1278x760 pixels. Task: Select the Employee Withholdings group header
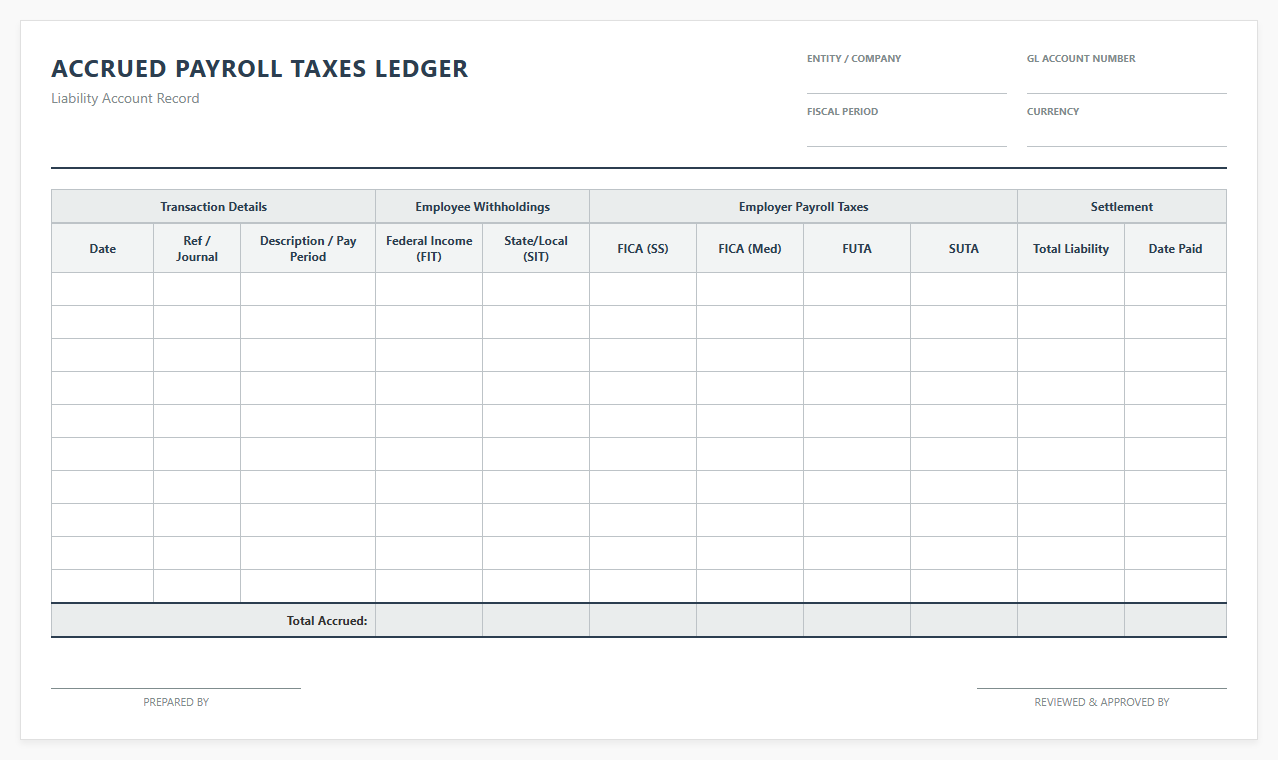point(483,207)
